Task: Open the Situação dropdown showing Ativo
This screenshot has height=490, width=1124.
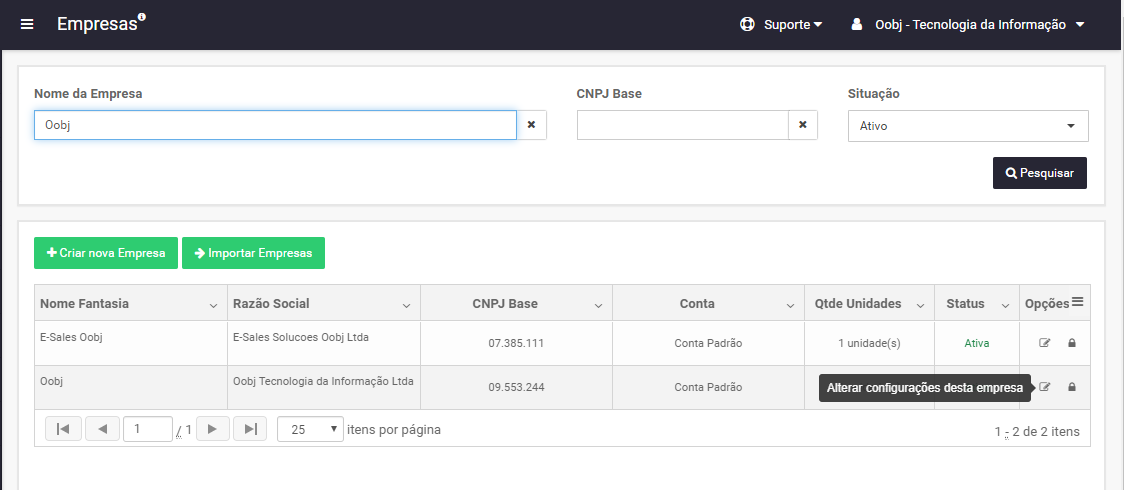Action: tap(968, 125)
